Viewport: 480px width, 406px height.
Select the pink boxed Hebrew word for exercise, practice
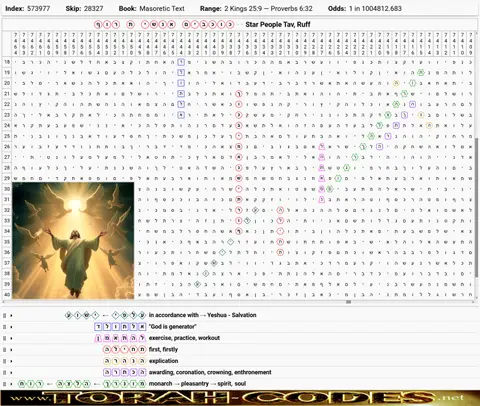click(120, 338)
